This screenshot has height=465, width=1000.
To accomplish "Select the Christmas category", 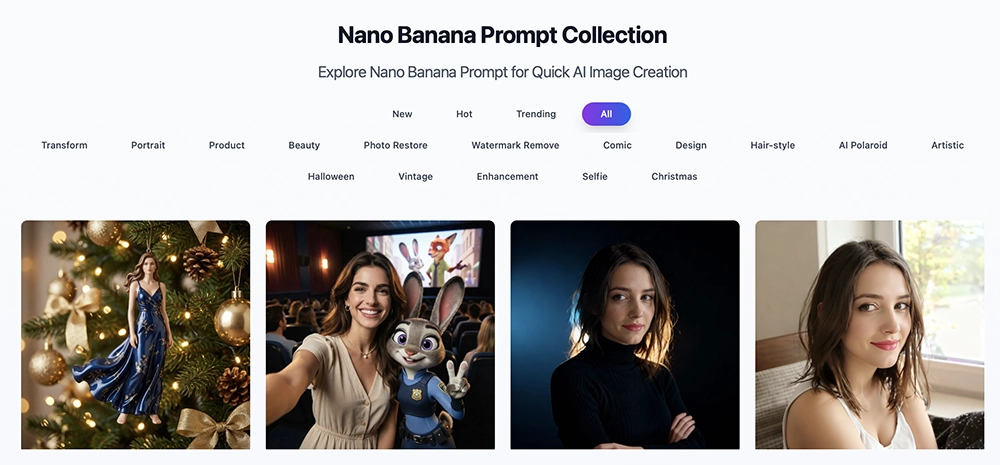I will (x=674, y=177).
